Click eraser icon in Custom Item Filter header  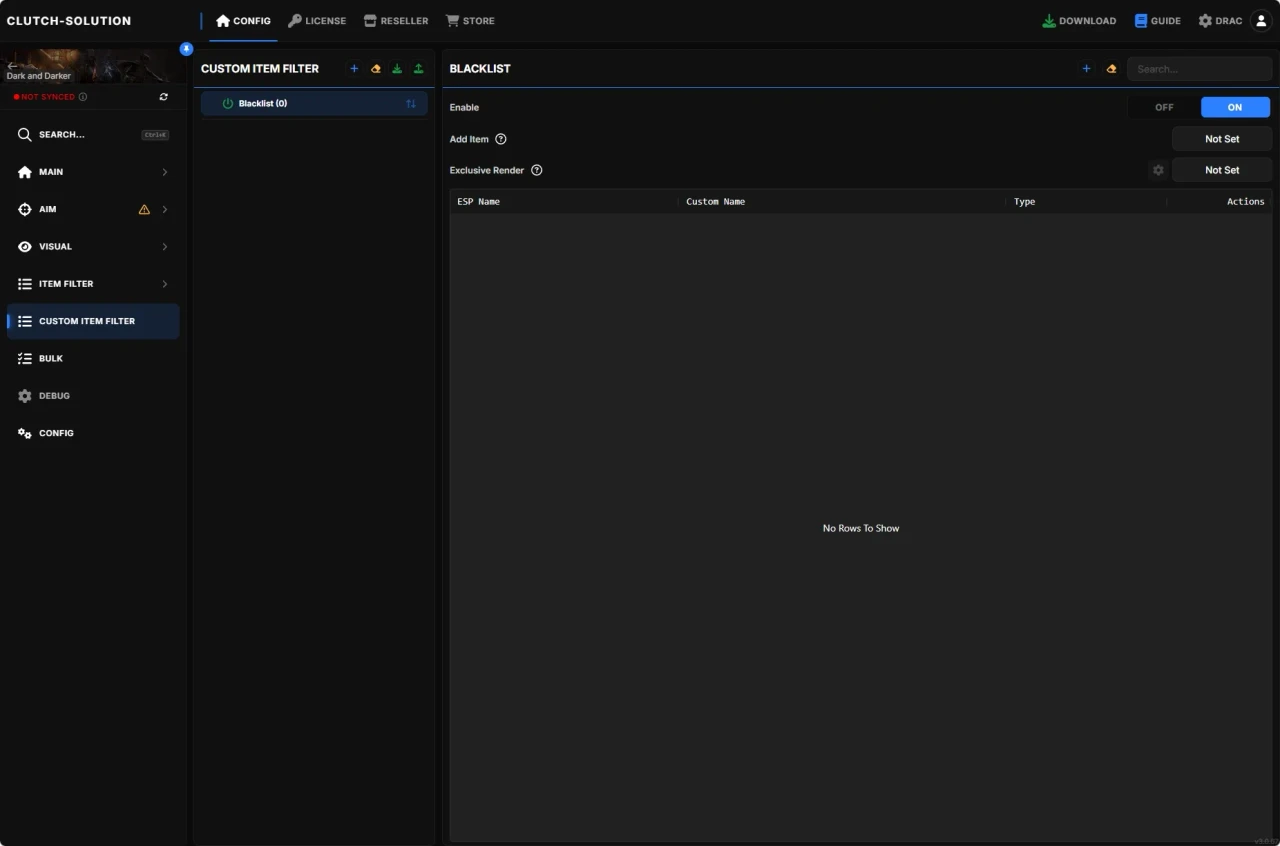point(376,69)
